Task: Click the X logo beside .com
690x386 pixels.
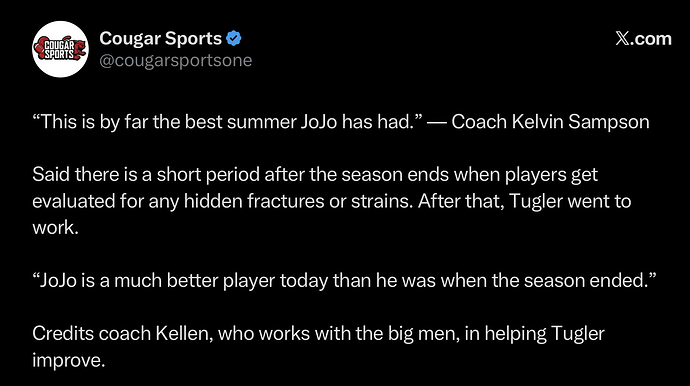Action: click(622, 39)
